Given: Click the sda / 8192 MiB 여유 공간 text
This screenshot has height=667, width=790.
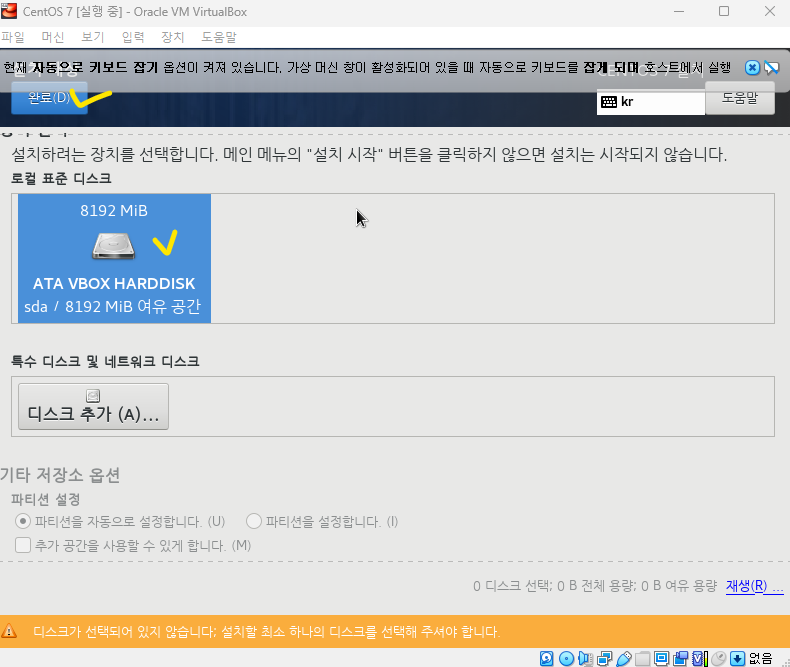Looking at the screenshot, I should (112, 306).
